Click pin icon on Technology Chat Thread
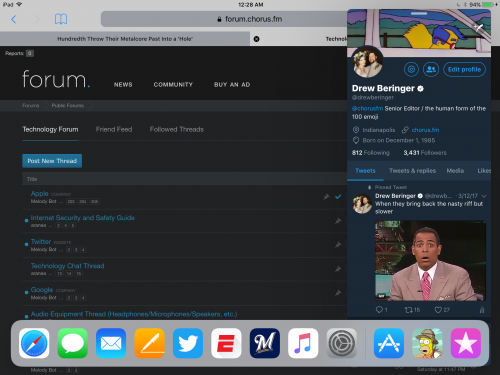The height and width of the screenshot is (375, 500). (338, 269)
